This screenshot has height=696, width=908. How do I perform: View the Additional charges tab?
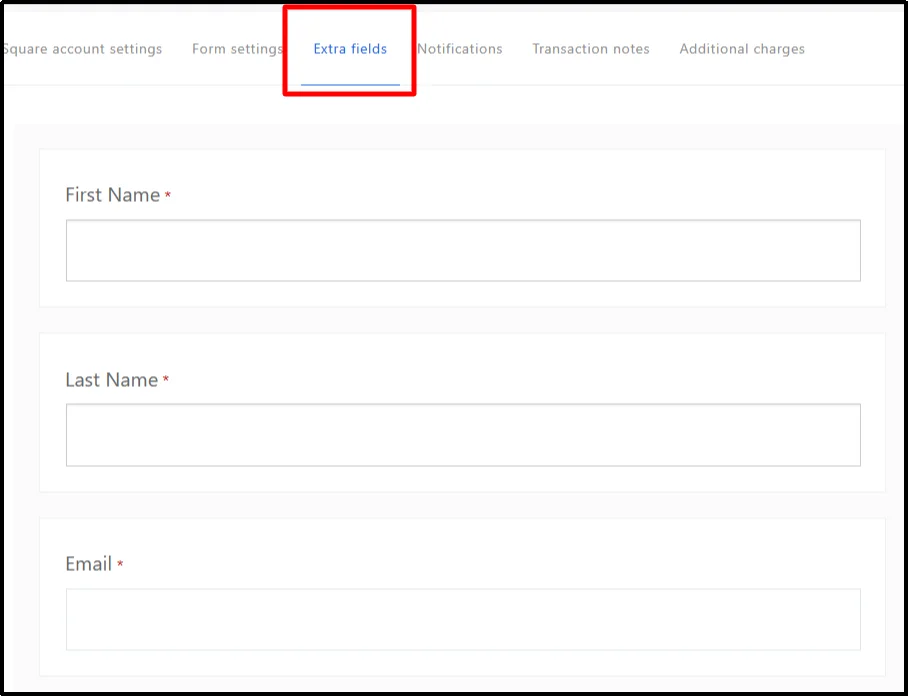click(741, 48)
